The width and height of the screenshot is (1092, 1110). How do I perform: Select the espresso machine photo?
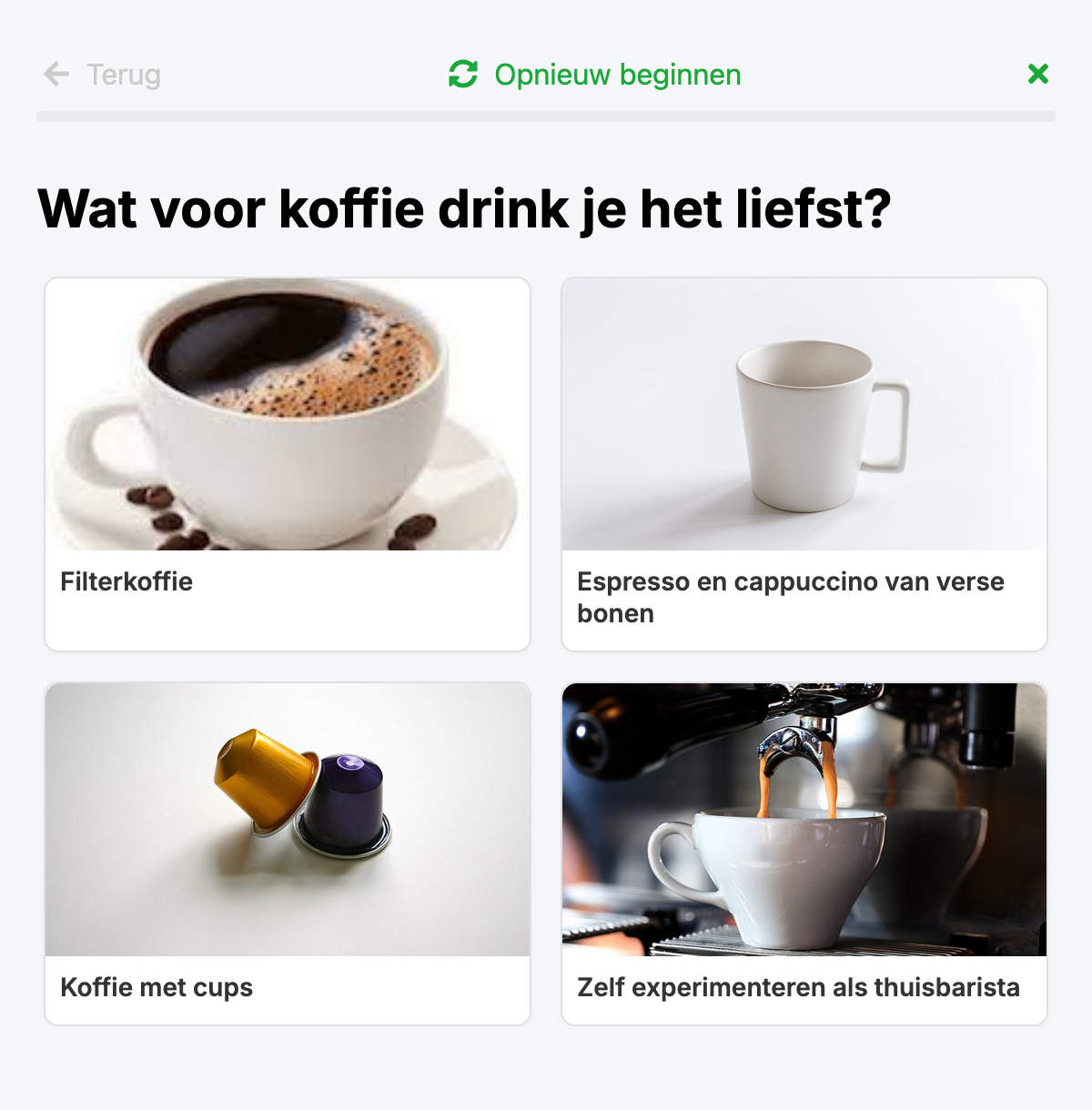[804, 820]
